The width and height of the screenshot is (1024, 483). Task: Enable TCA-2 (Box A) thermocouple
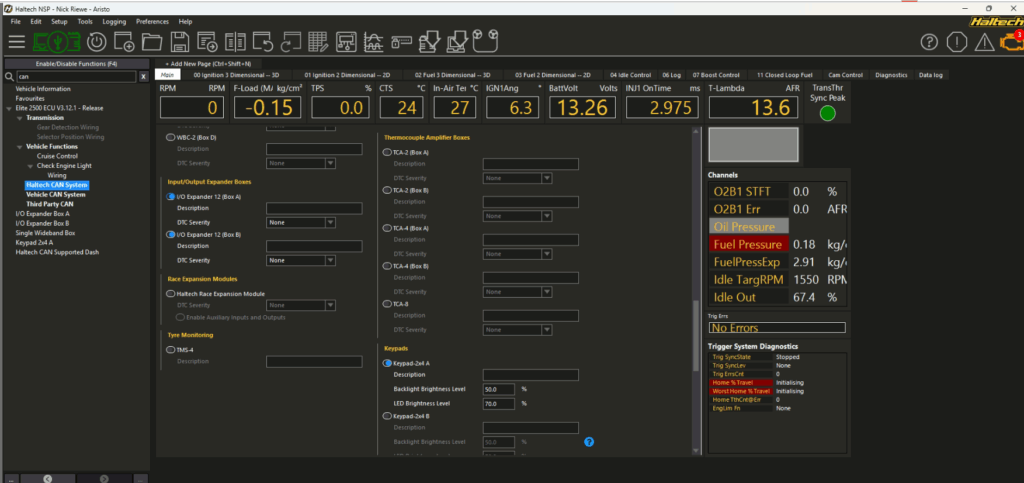pos(387,152)
